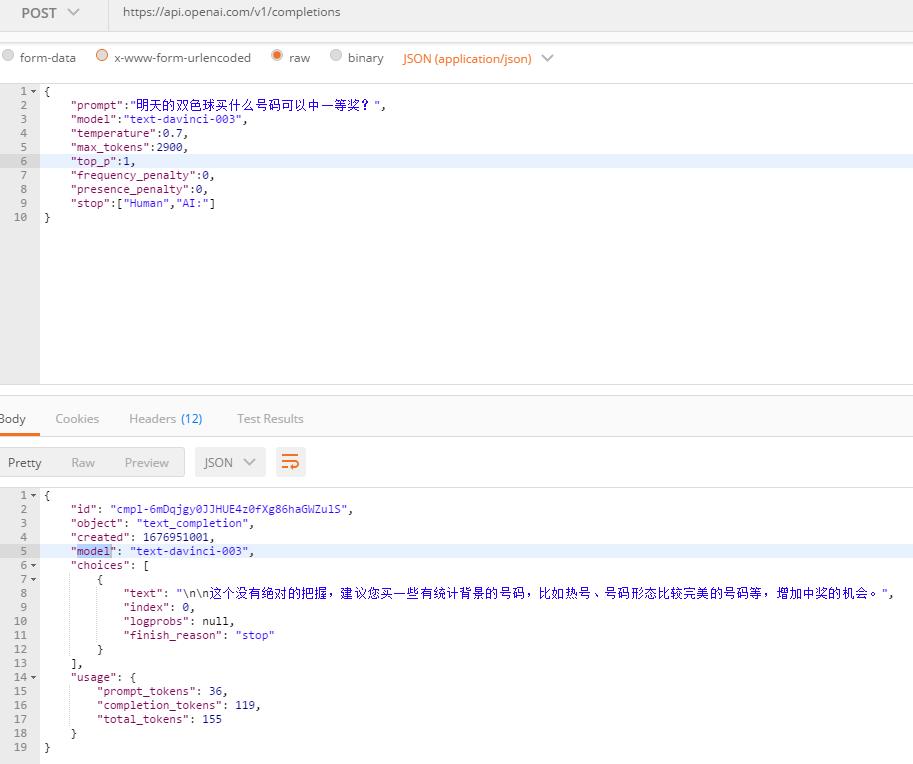
Task: Switch the response view to Preview
Action: click(x=146, y=462)
